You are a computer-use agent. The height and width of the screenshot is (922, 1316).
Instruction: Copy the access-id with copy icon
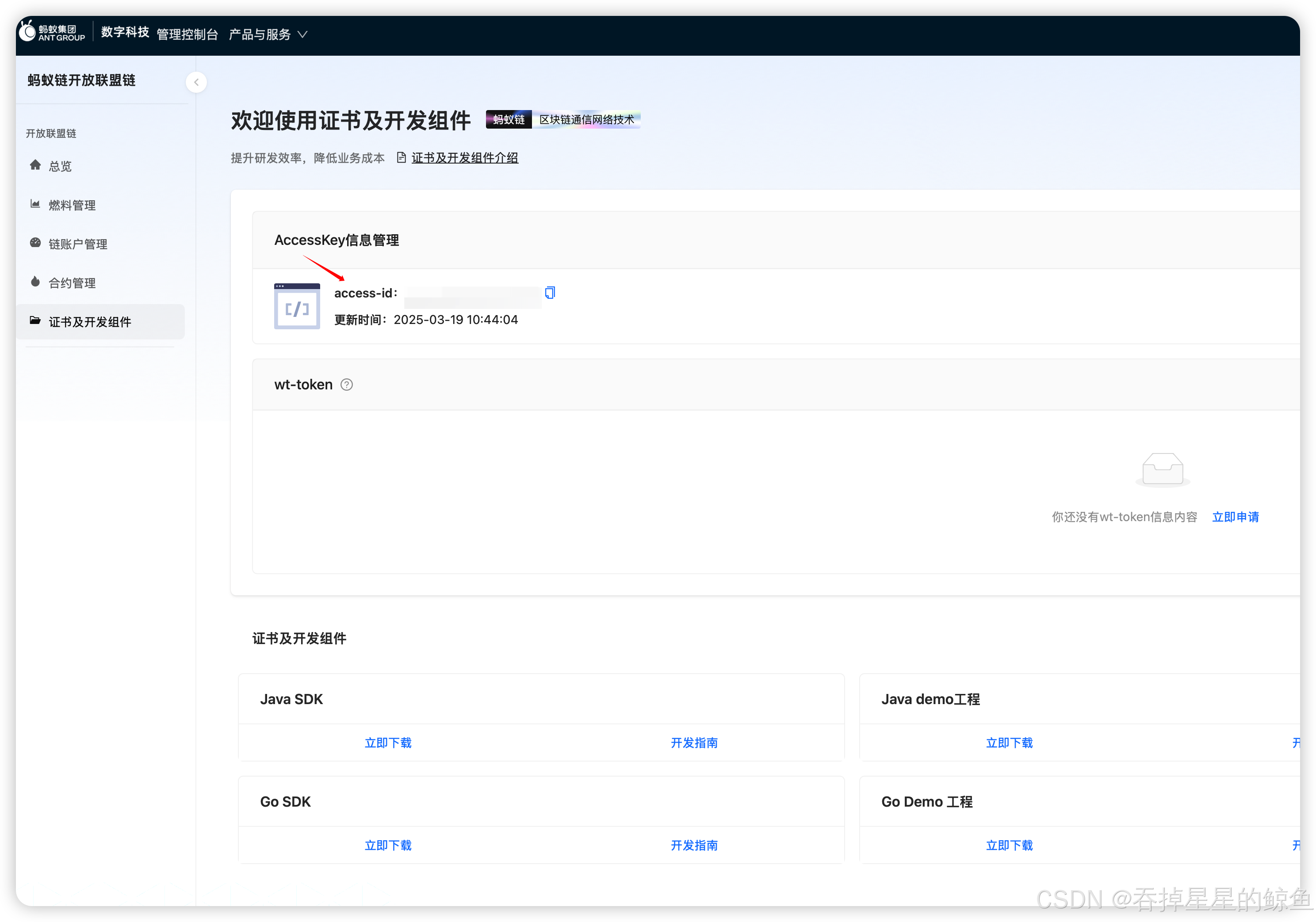point(550,293)
